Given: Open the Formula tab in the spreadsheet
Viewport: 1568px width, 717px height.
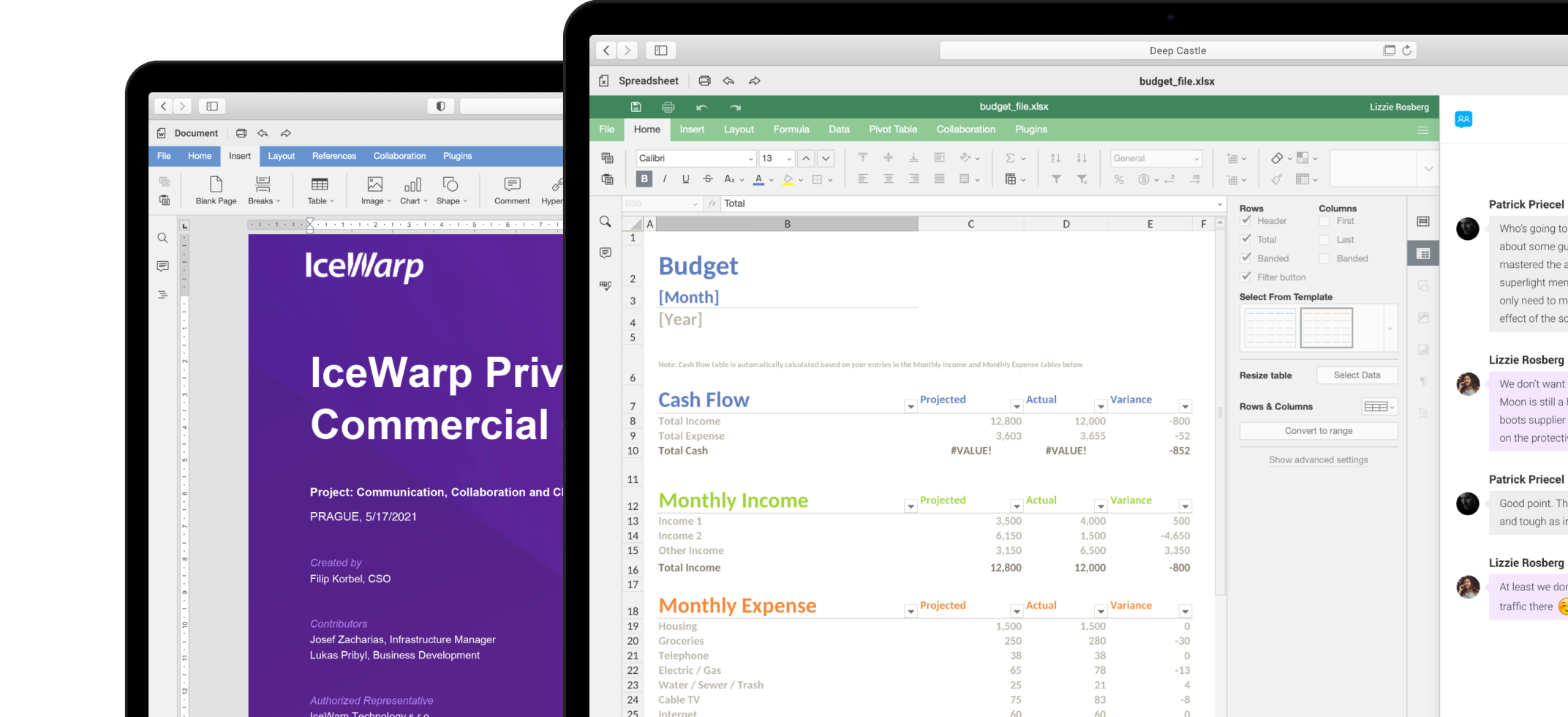Looking at the screenshot, I should pyautogui.click(x=791, y=129).
